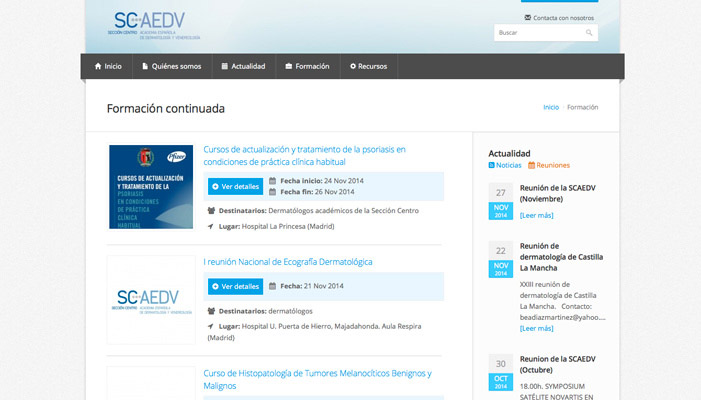This screenshot has height=400, width=701.
Task: Click the magnifier search icon
Action: click(x=589, y=33)
